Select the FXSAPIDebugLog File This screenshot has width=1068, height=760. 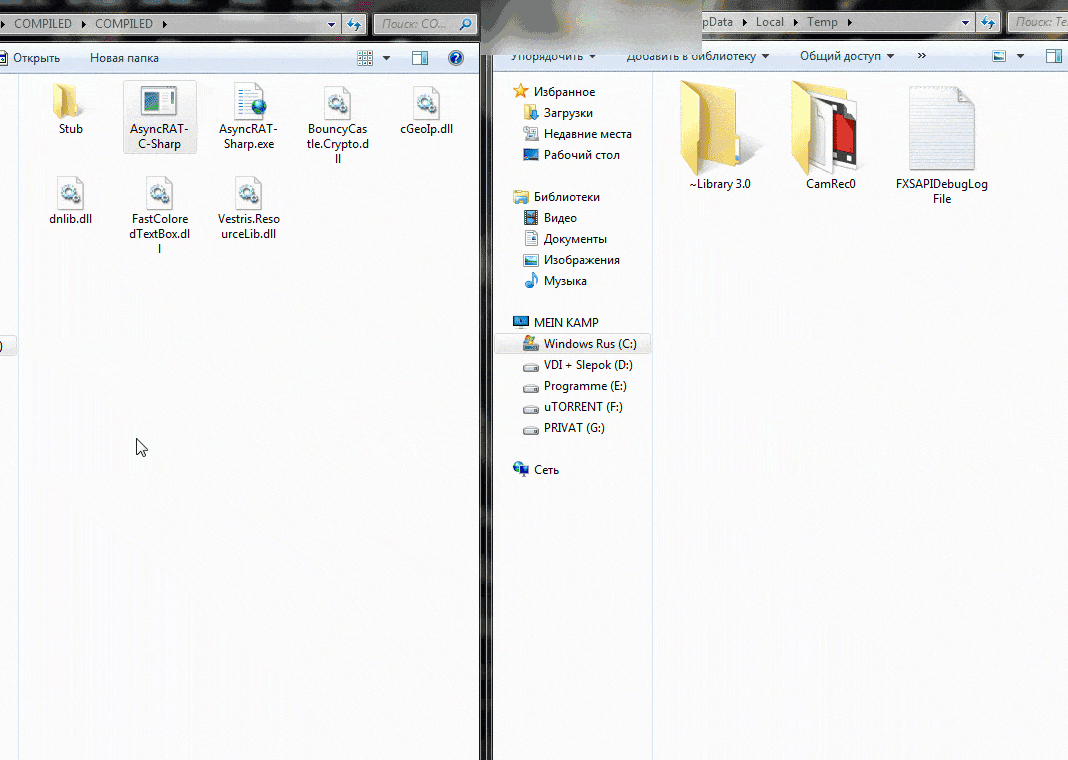pyautogui.click(x=941, y=144)
